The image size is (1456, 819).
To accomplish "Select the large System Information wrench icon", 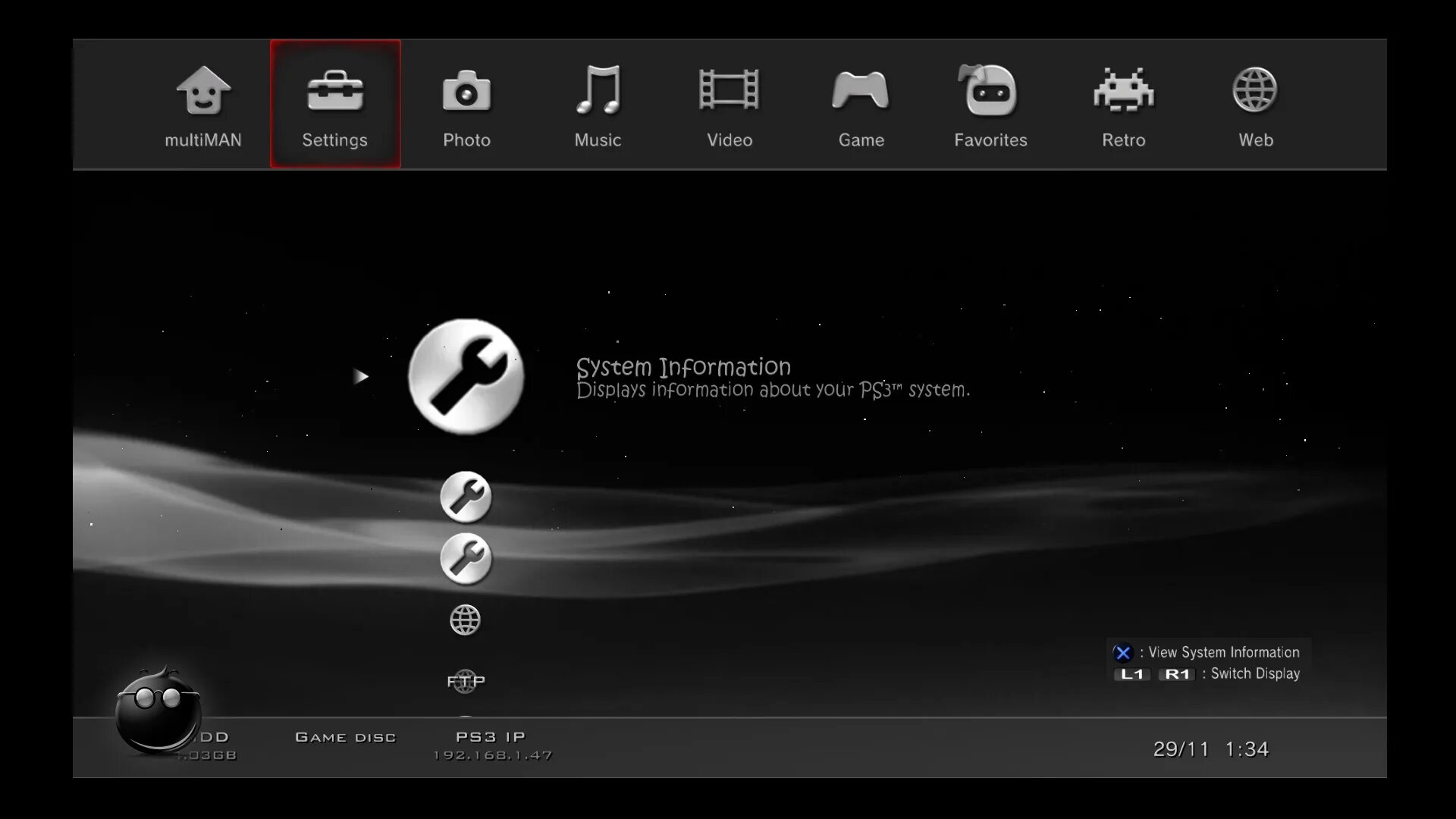I will 466,376.
